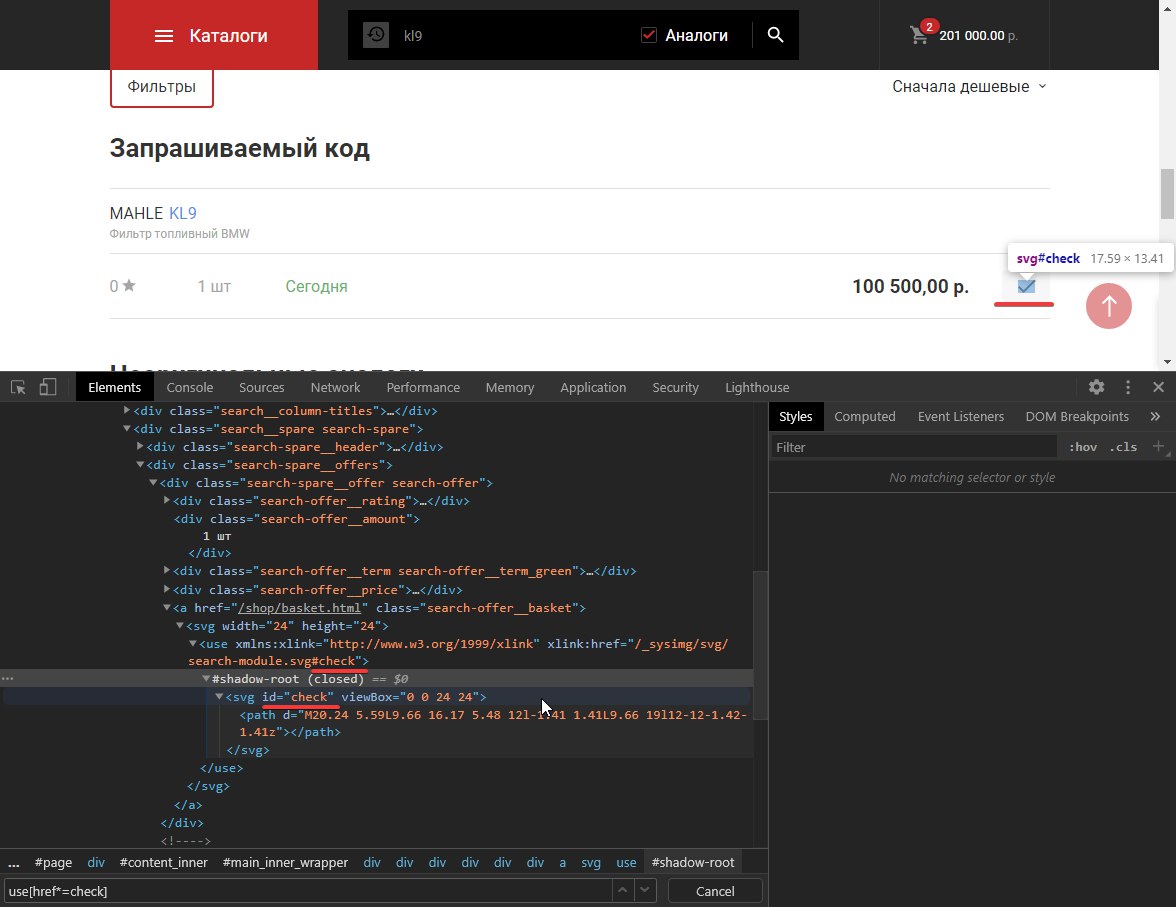Open the Computed styles tab
The image size is (1176, 907).
(865, 417)
